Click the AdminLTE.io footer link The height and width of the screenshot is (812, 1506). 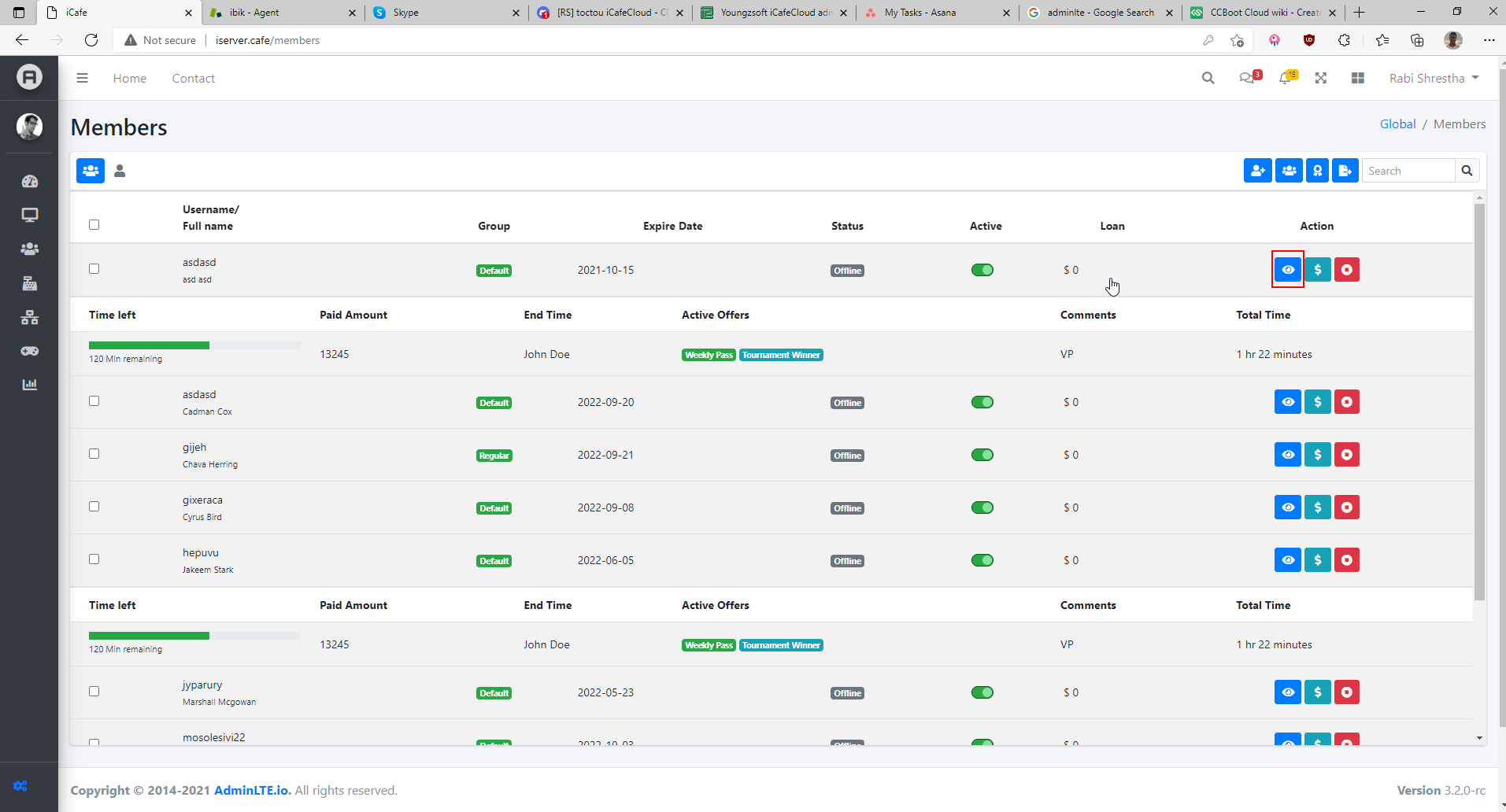point(252,790)
